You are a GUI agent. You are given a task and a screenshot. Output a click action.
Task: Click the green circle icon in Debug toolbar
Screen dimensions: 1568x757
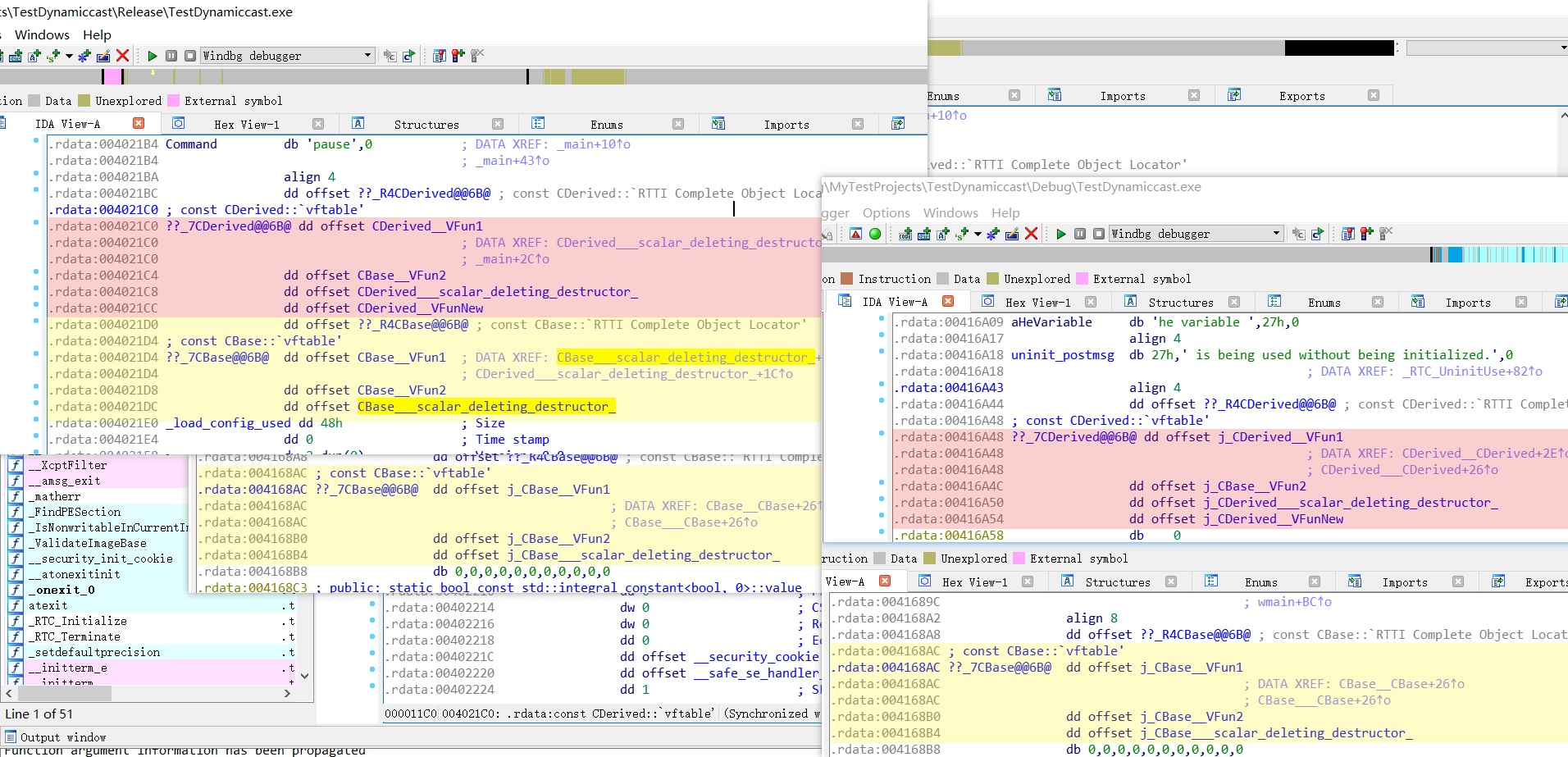click(875, 234)
